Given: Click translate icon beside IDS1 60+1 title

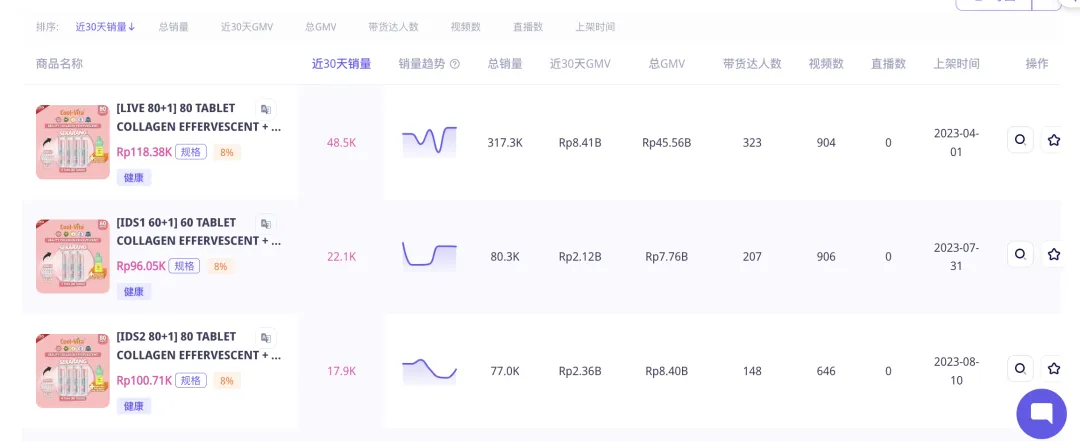Looking at the screenshot, I should [x=265, y=223].
